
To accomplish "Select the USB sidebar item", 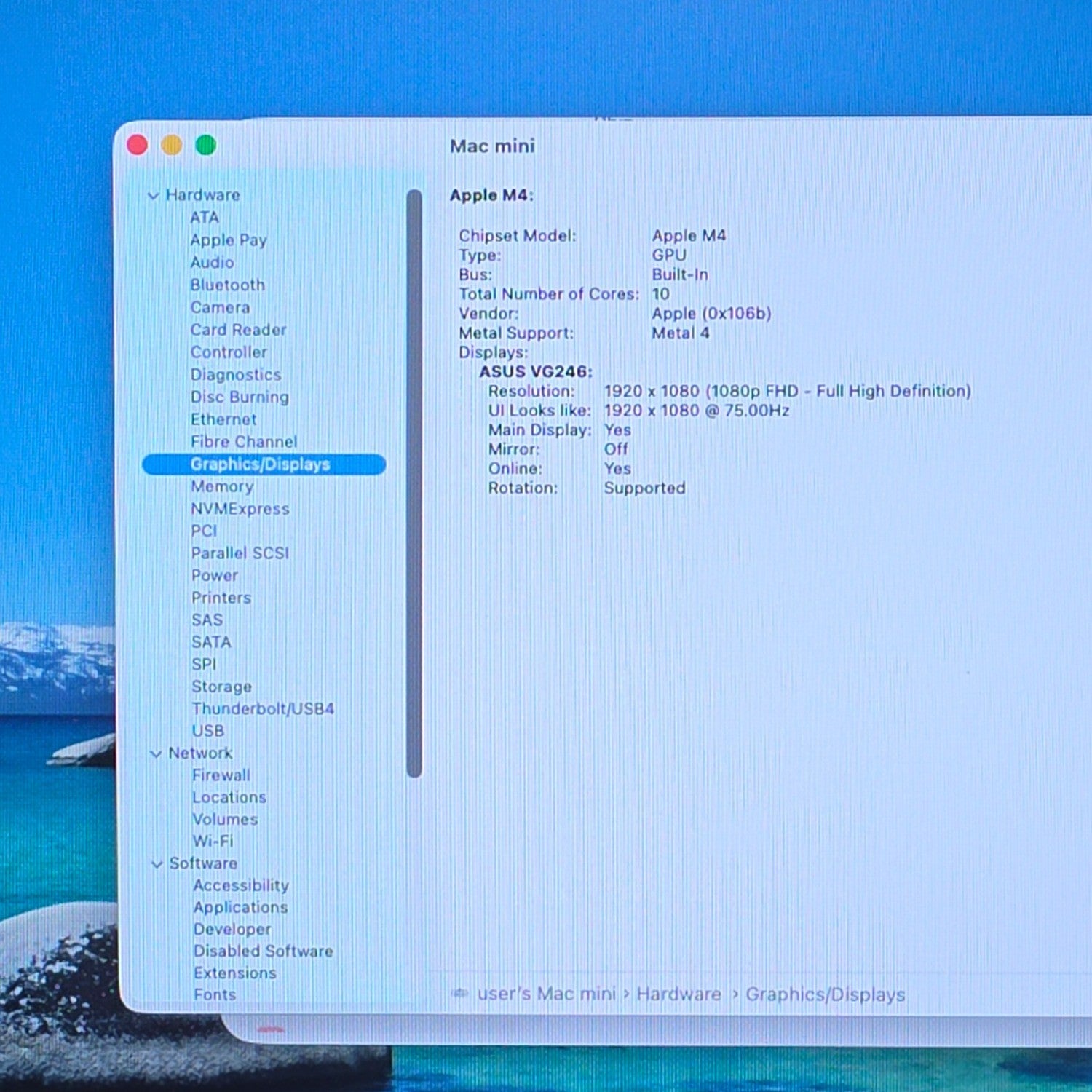I will (x=207, y=731).
